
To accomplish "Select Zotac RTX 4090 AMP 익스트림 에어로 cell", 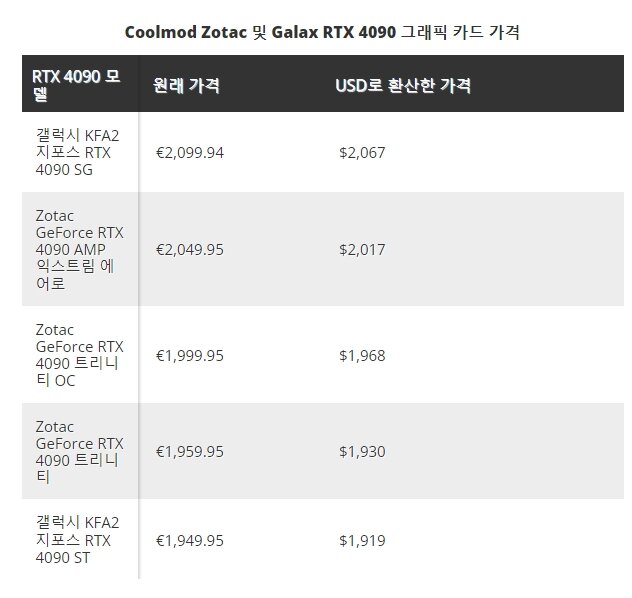I will pos(79,249).
